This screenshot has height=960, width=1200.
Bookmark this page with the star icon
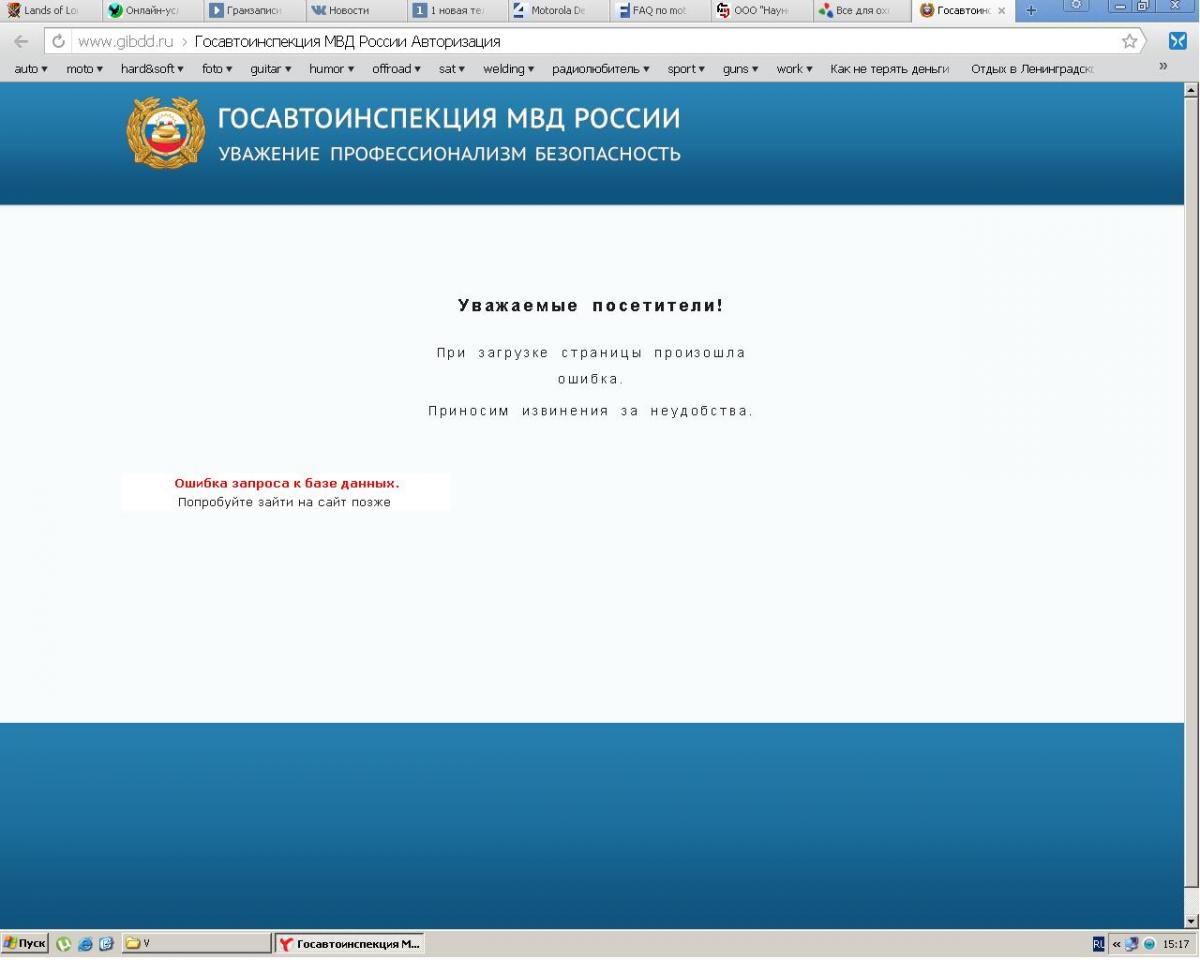1129,41
